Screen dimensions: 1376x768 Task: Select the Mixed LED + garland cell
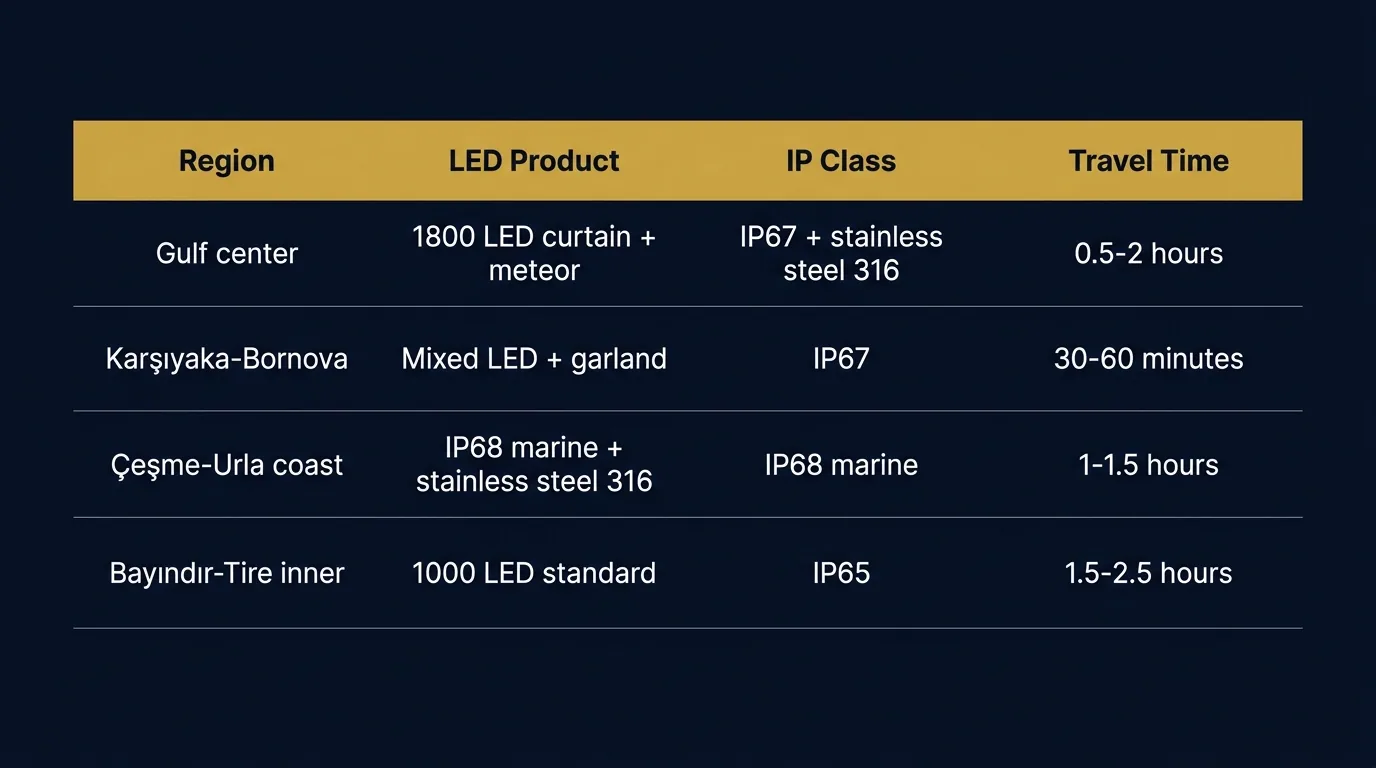coord(534,359)
